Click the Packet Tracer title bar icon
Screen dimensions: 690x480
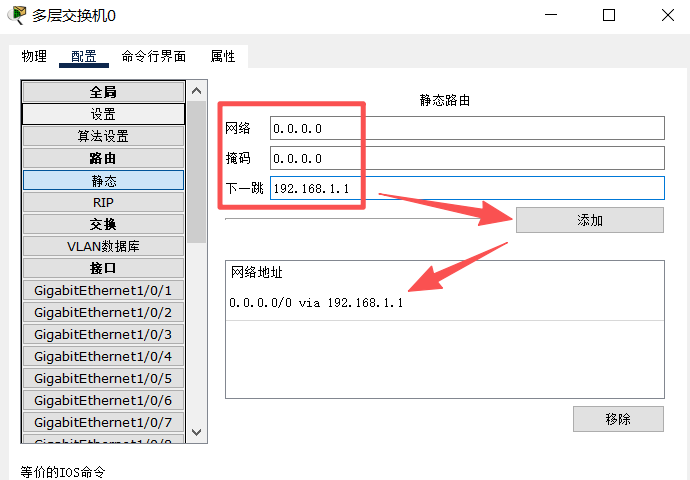tap(16, 16)
